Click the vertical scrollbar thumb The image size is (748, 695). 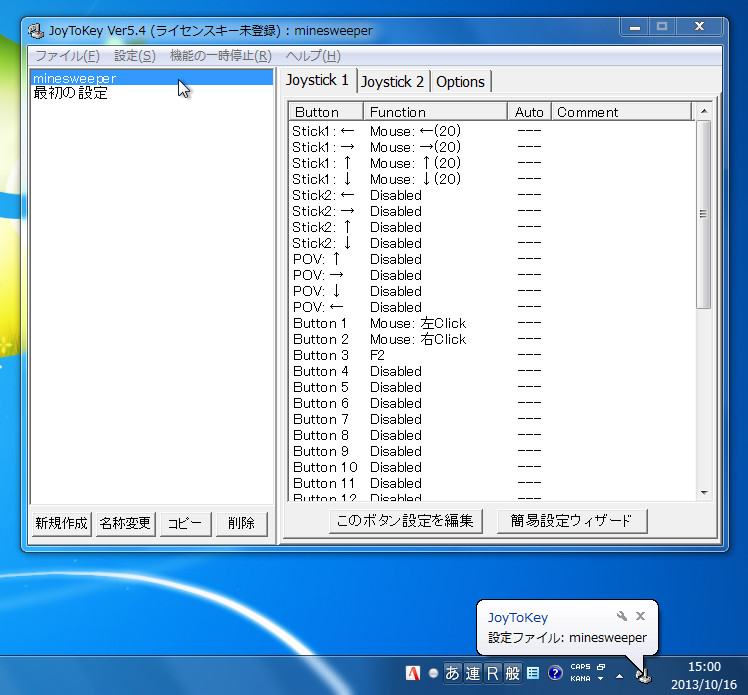coord(703,214)
